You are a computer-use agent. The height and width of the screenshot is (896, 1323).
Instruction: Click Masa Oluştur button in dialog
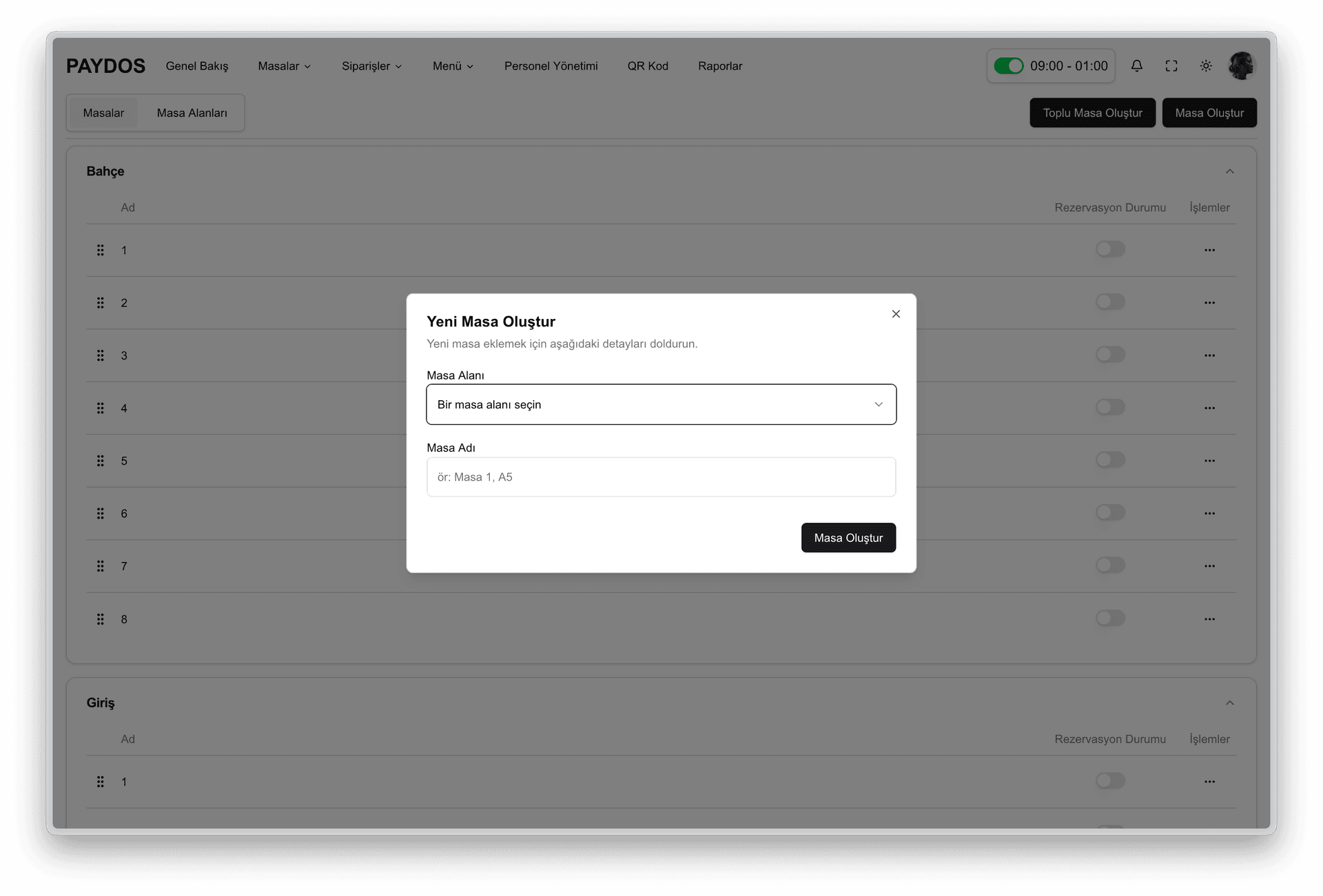(848, 538)
